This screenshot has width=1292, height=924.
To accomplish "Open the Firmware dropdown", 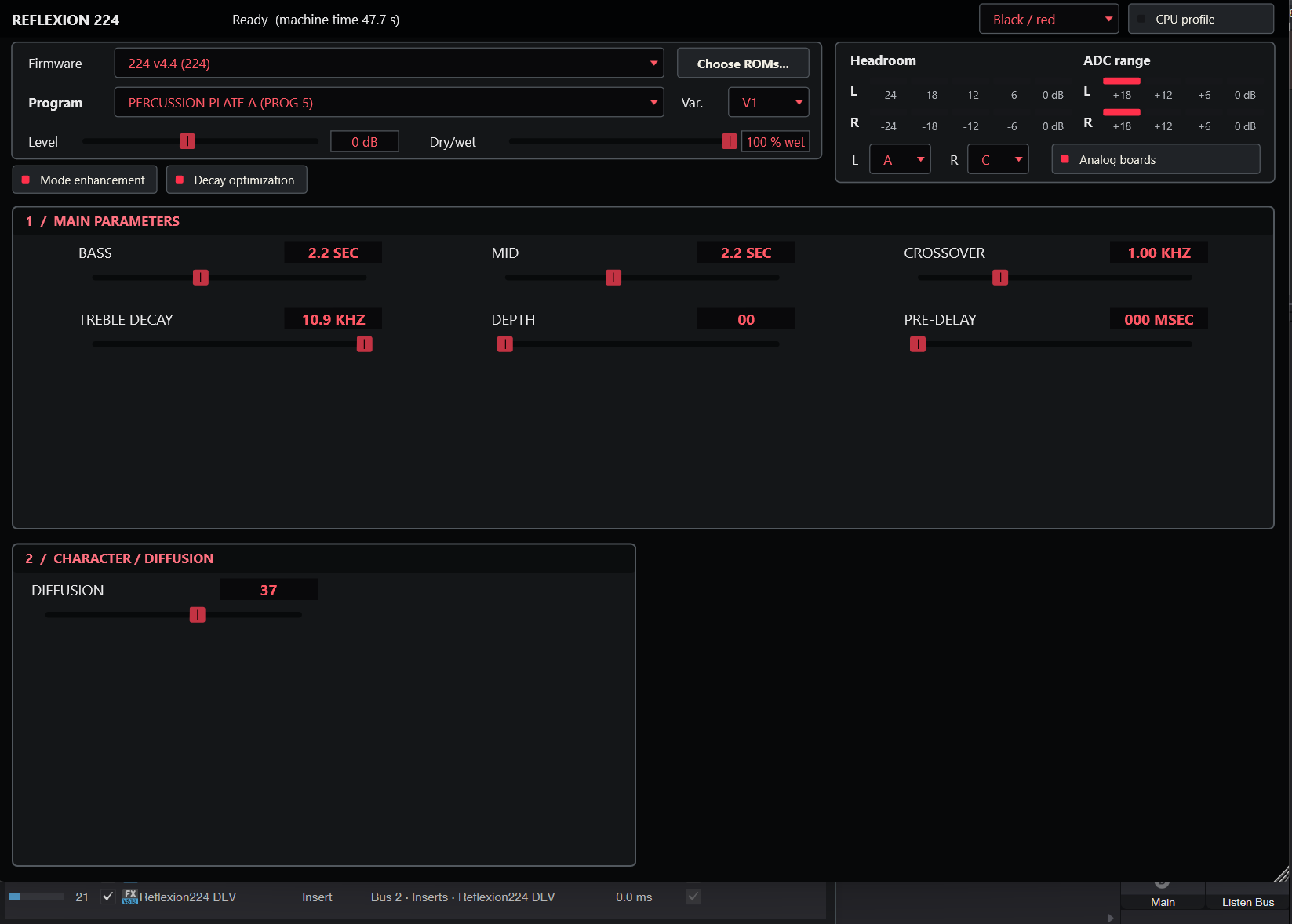I will (x=389, y=64).
